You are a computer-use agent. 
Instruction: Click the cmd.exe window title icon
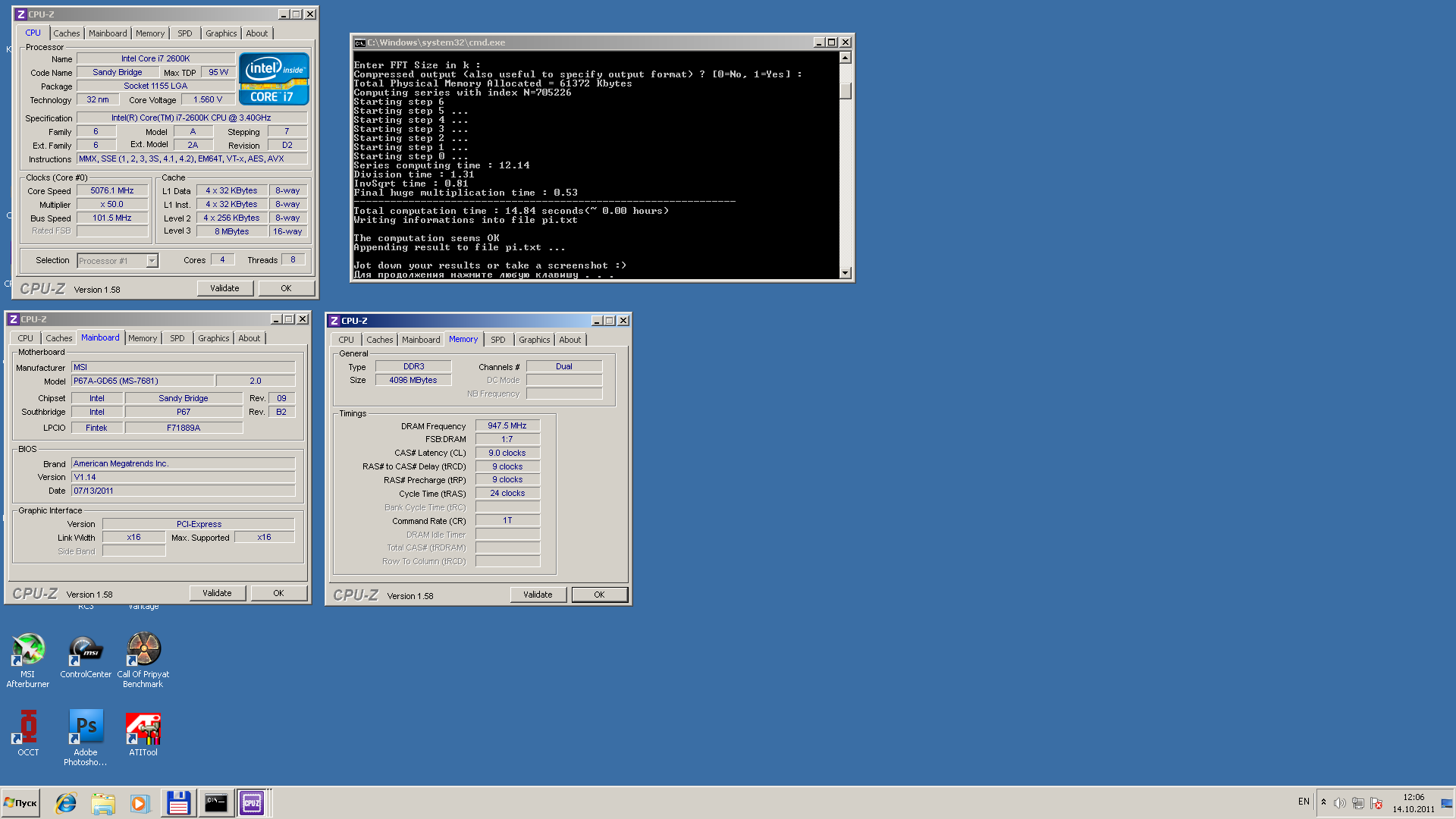(x=359, y=42)
